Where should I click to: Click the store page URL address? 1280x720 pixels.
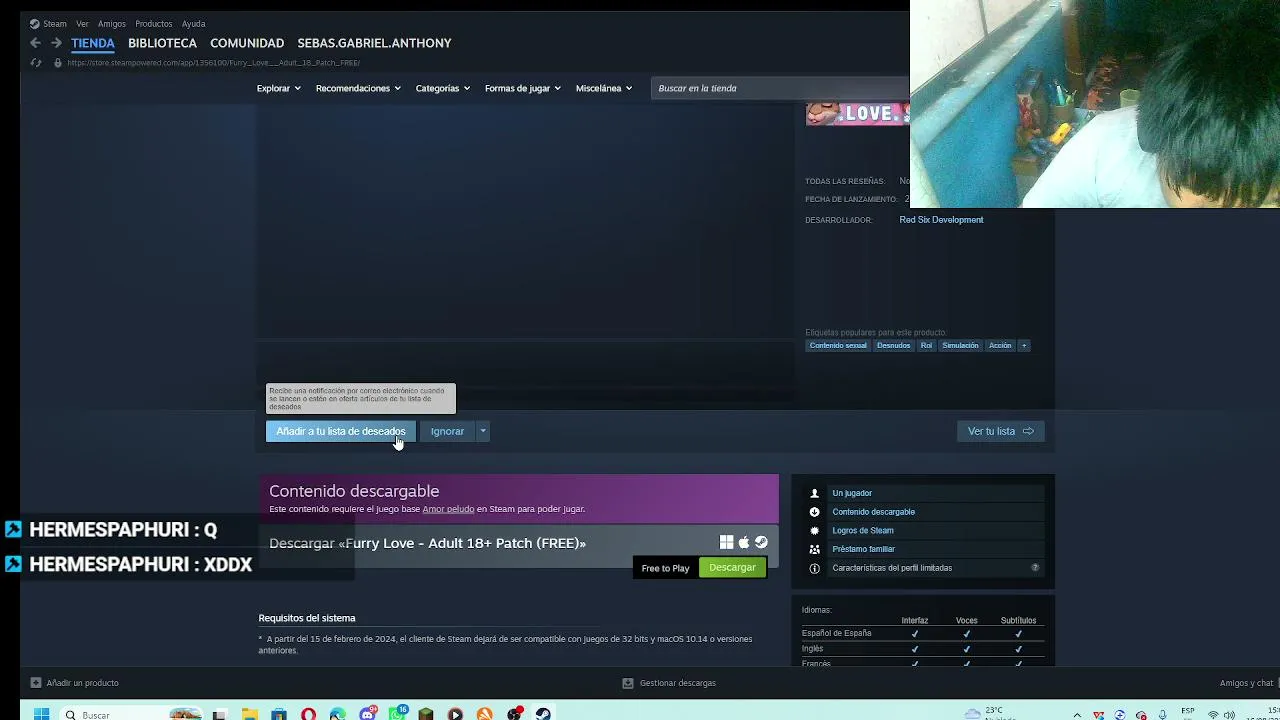[213, 63]
